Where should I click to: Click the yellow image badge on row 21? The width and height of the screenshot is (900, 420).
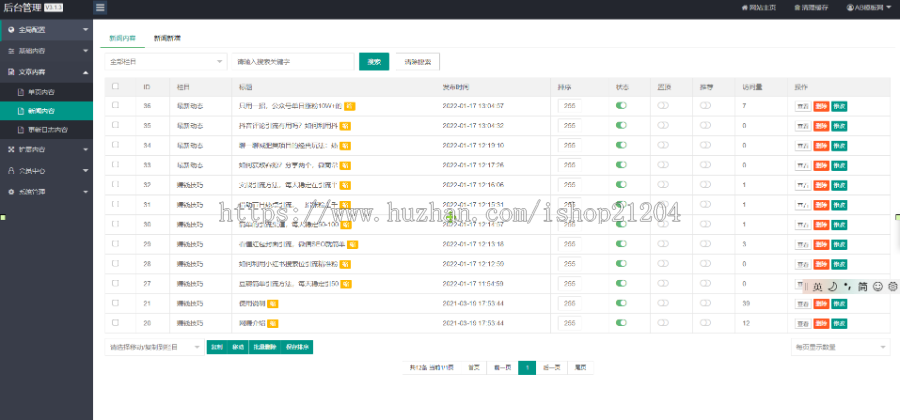point(273,304)
